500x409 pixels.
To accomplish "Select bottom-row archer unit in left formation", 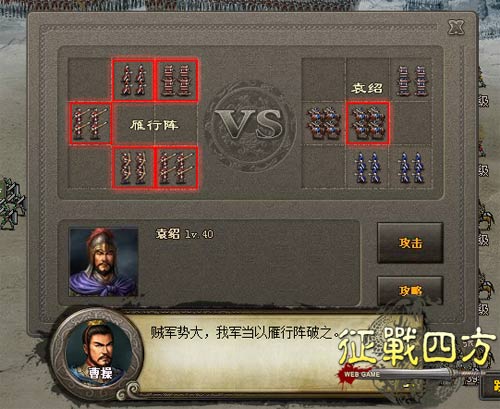I will tap(133, 168).
